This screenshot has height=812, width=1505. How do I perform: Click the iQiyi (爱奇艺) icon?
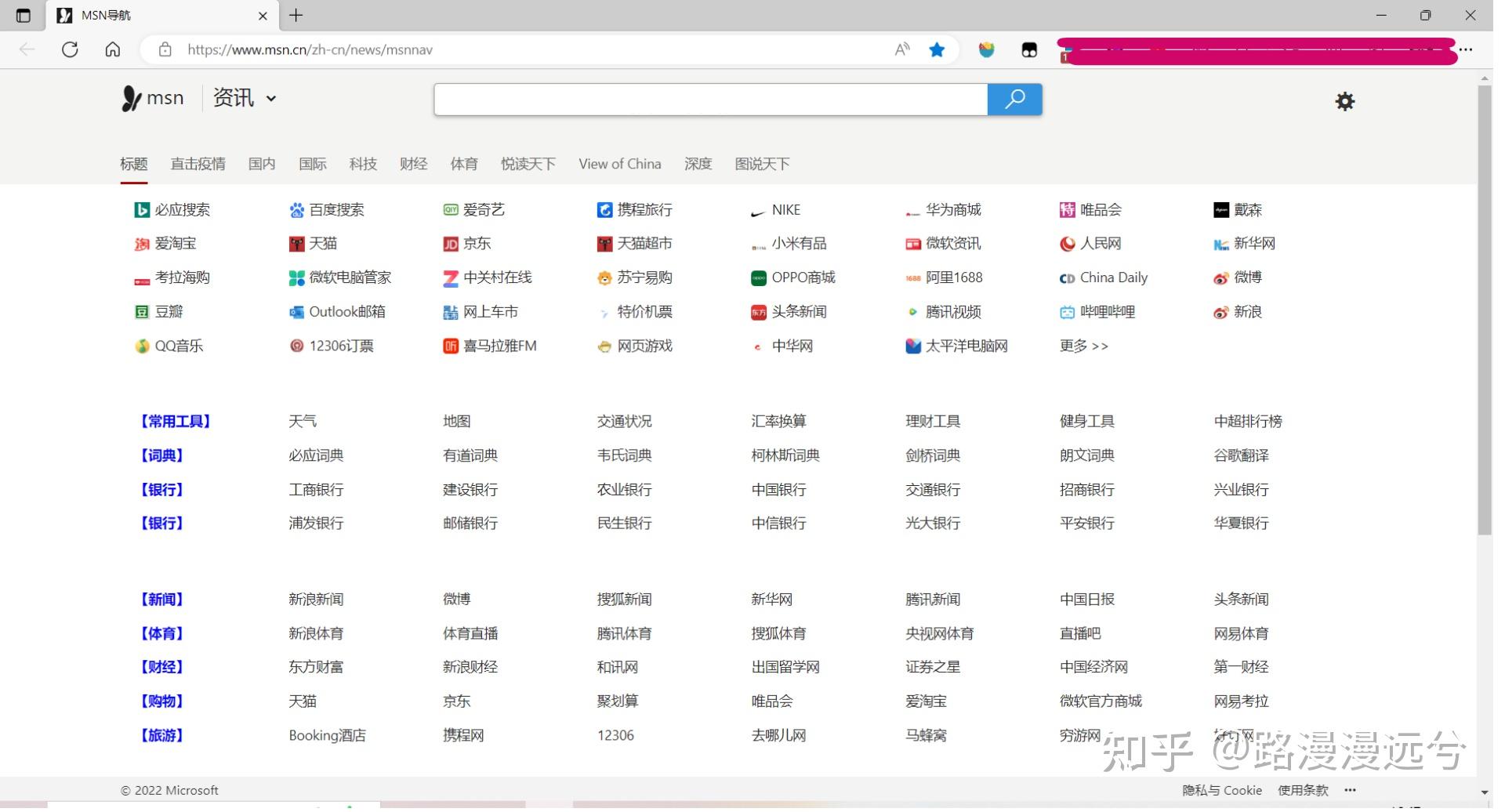(x=453, y=211)
